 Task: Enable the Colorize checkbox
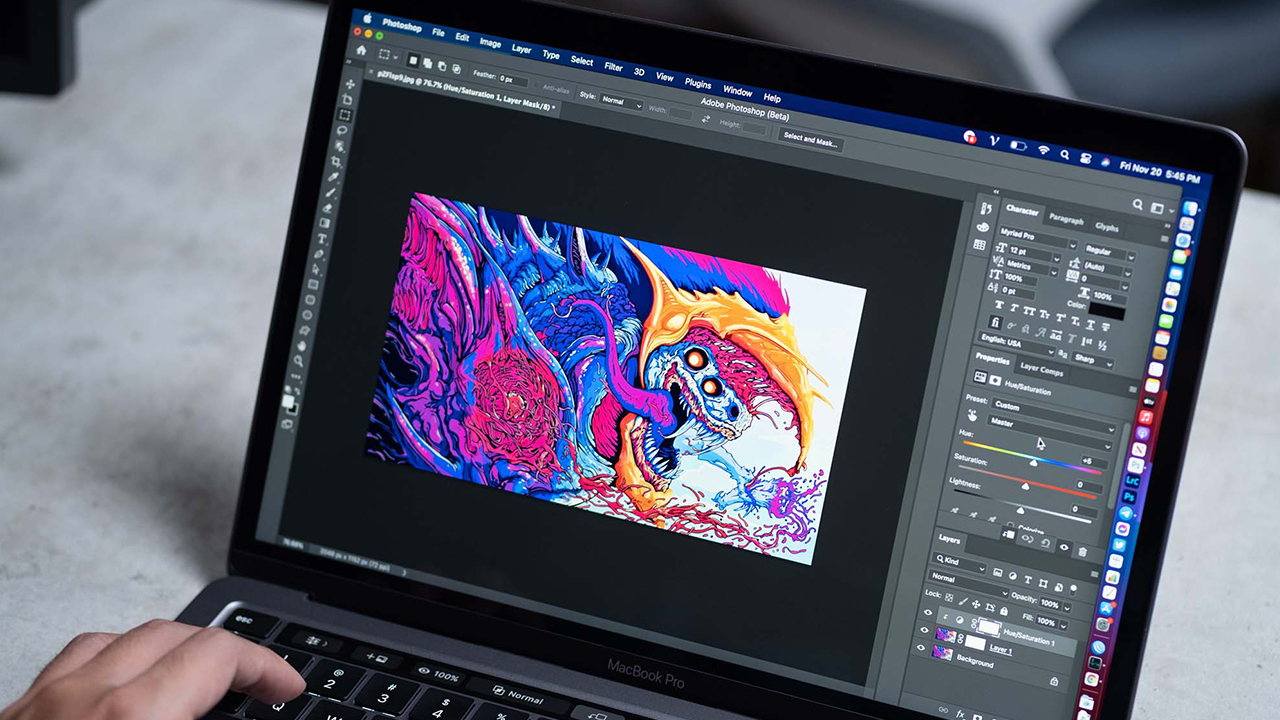1010,526
